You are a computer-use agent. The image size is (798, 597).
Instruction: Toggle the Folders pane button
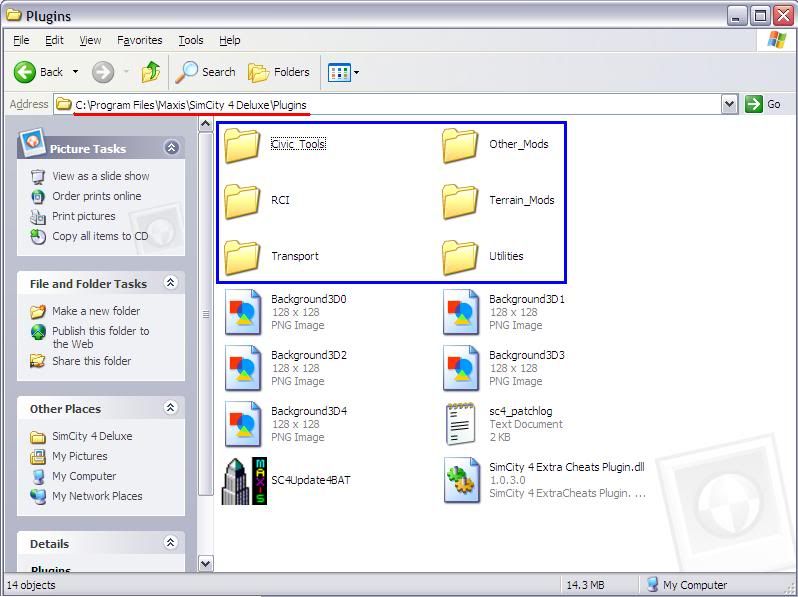pos(279,72)
